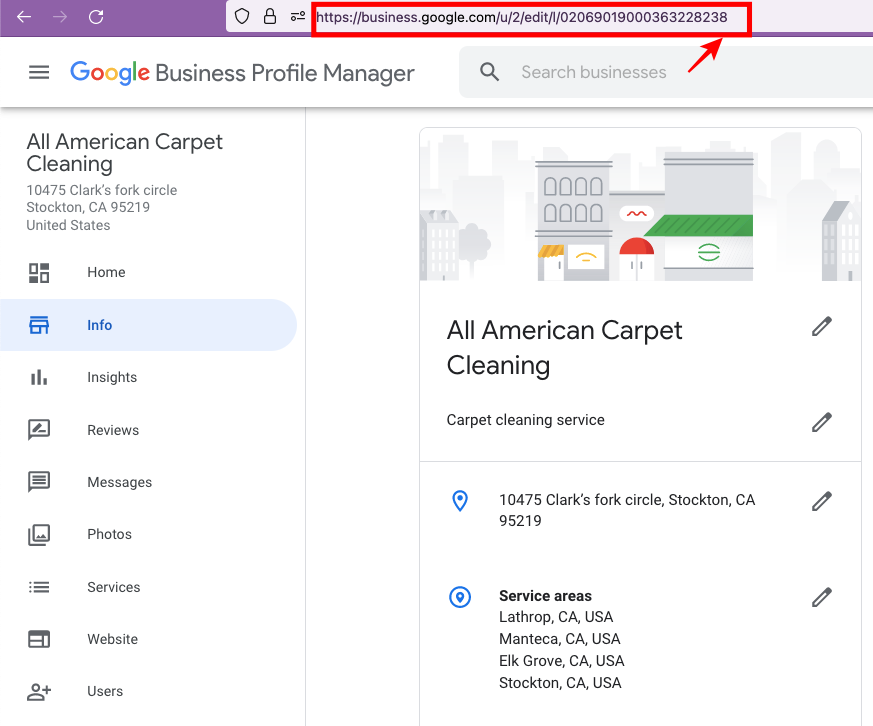Image resolution: width=873 pixels, height=726 pixels.
Task: Edit the business address pencil icon
Action: click(822, 501)
